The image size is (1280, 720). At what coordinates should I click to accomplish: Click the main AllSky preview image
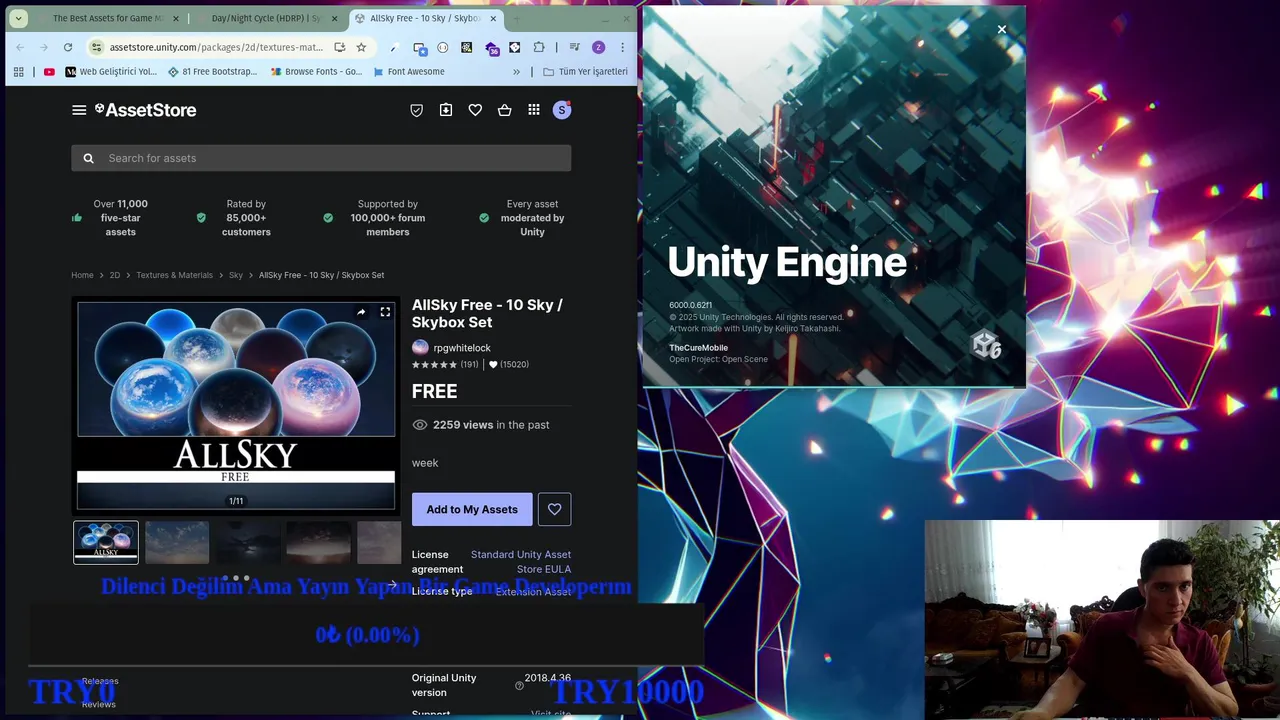tap(236, 405)
